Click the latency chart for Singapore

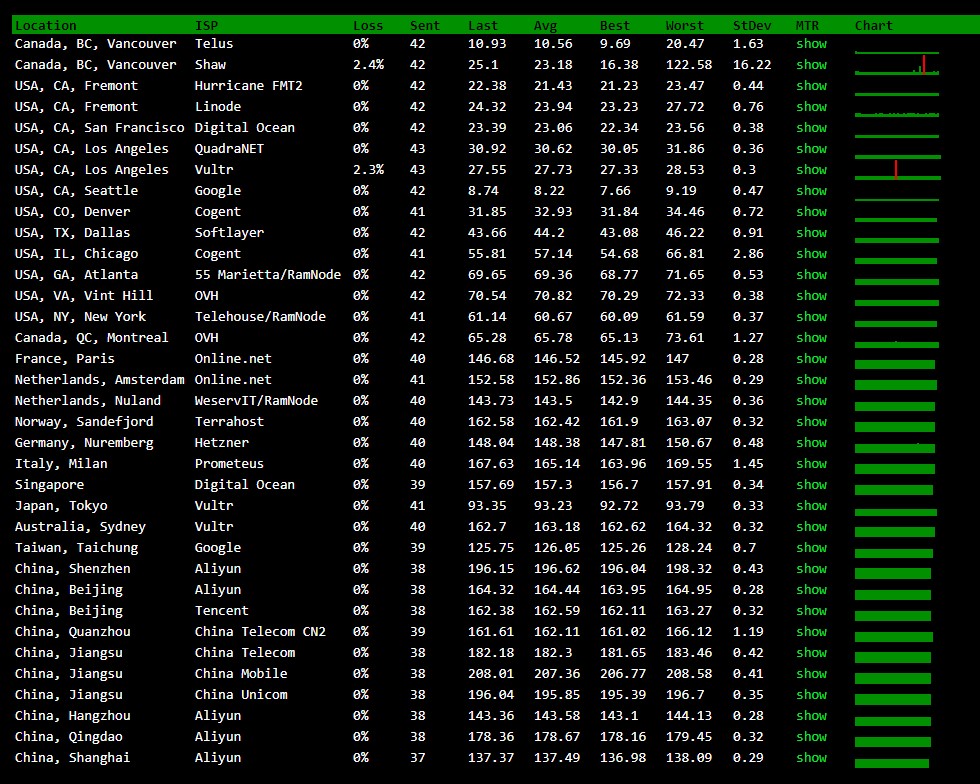894,489
